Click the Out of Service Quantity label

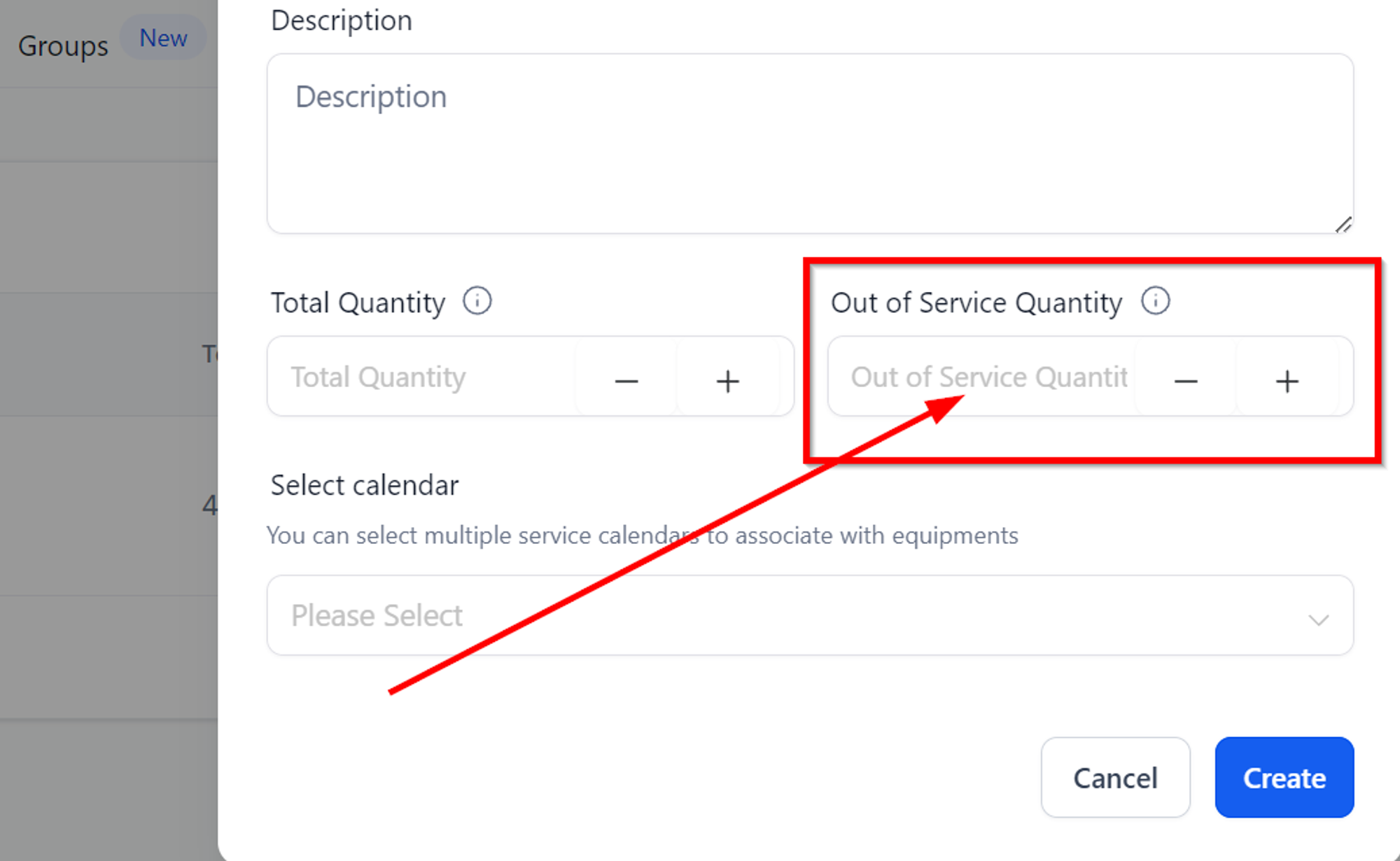pyautogui.click(x=976, y=303)
